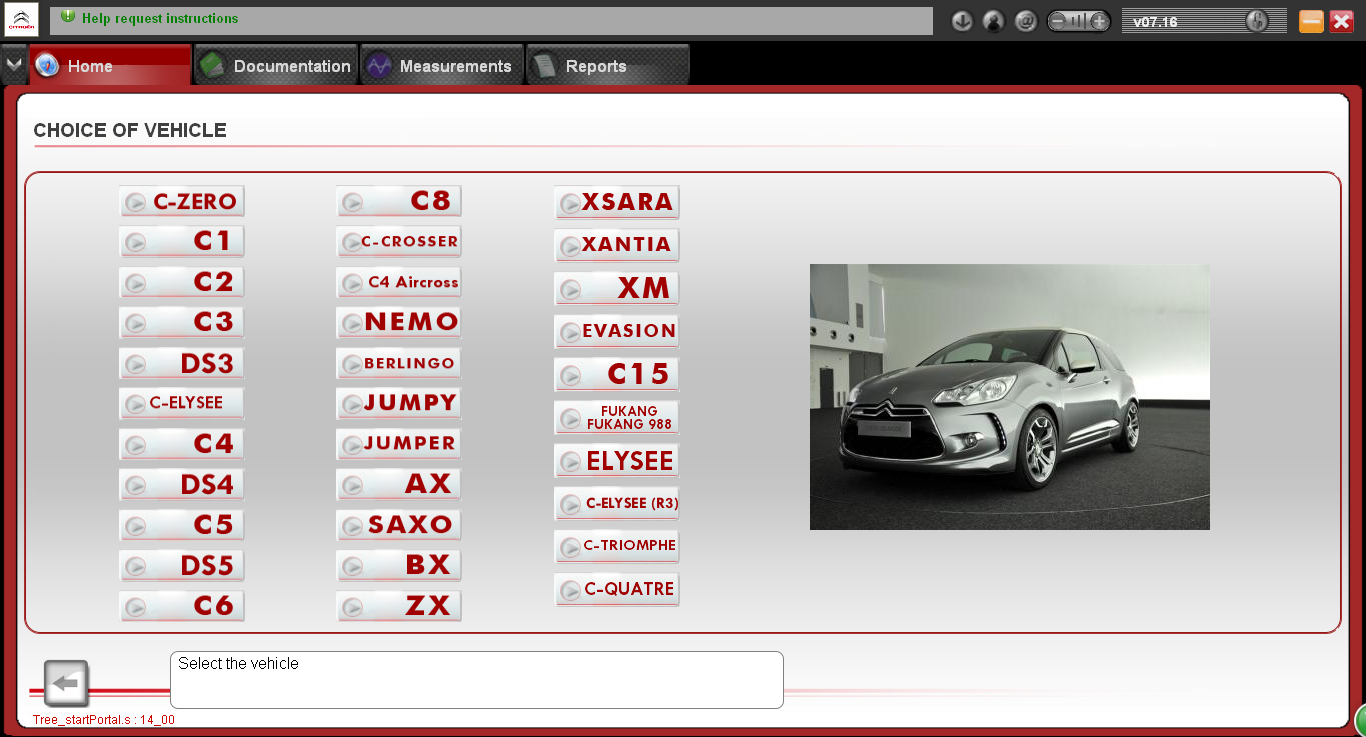Pick the C-CROSSER vehicle

(x=399, y=242)
